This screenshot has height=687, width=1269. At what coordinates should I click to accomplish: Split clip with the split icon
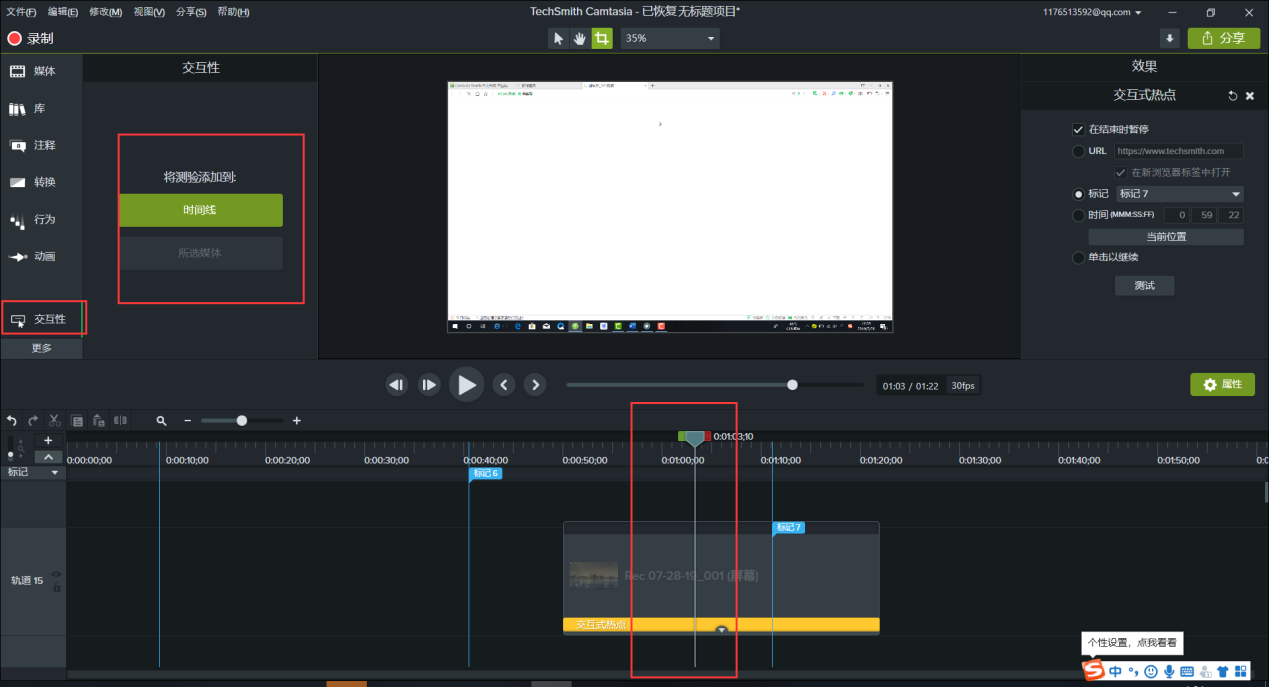coord(120,421)
